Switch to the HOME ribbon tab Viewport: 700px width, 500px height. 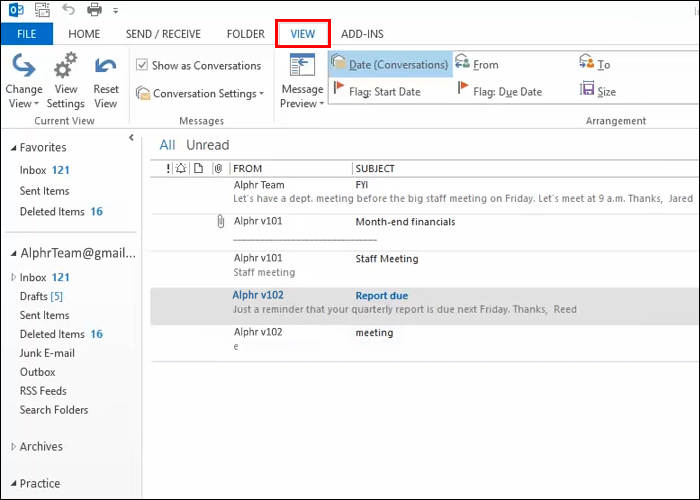coord(84,34)
